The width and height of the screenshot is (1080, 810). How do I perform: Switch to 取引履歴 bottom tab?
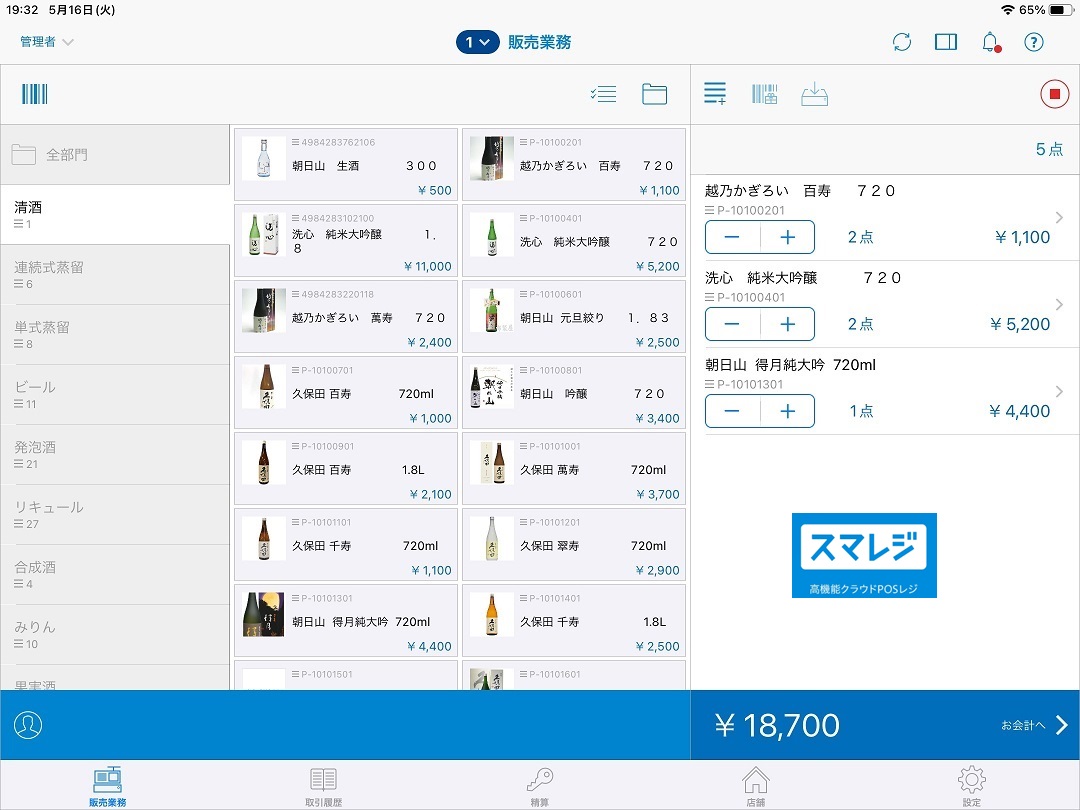(x=324, y=786)
